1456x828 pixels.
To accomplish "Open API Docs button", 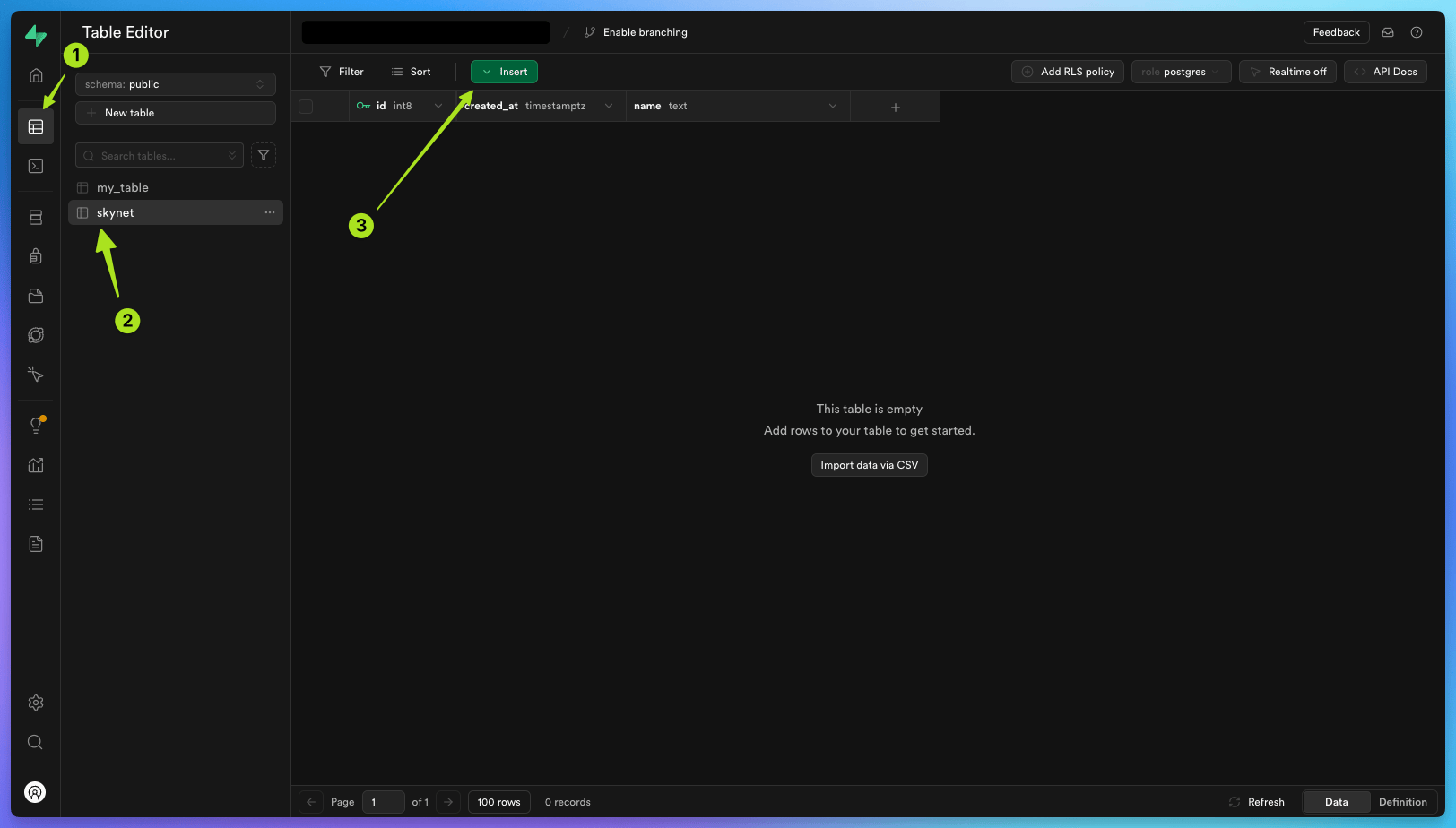I will coord(1385,72).
